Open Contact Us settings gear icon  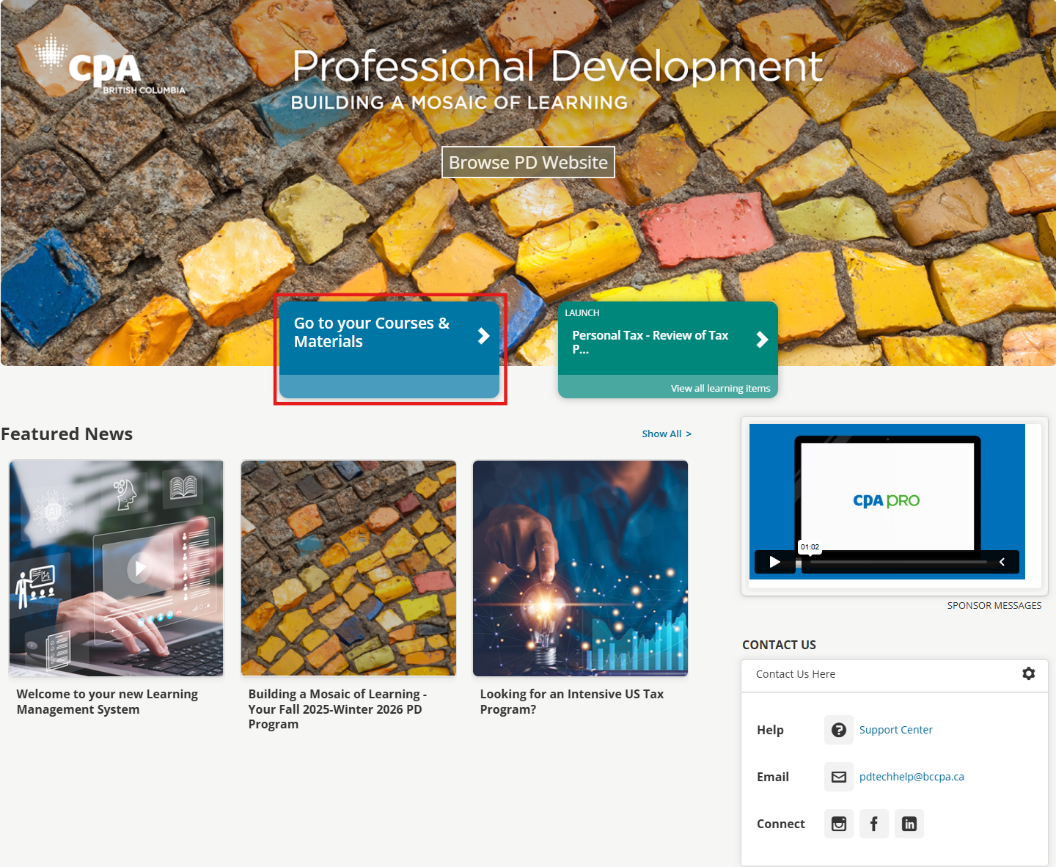click(1028, 674)
